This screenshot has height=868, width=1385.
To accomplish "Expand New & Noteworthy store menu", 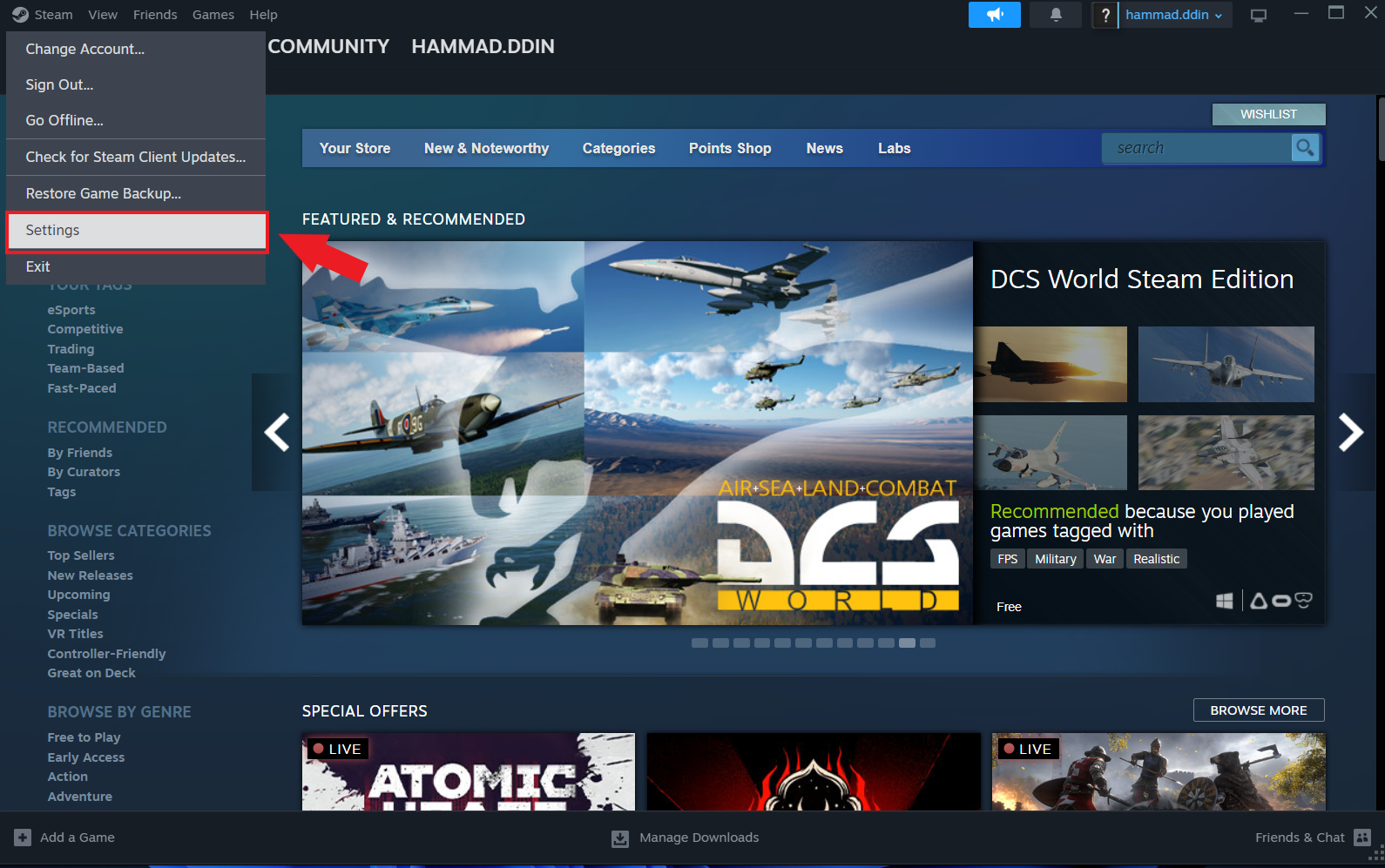I will 486,148.
